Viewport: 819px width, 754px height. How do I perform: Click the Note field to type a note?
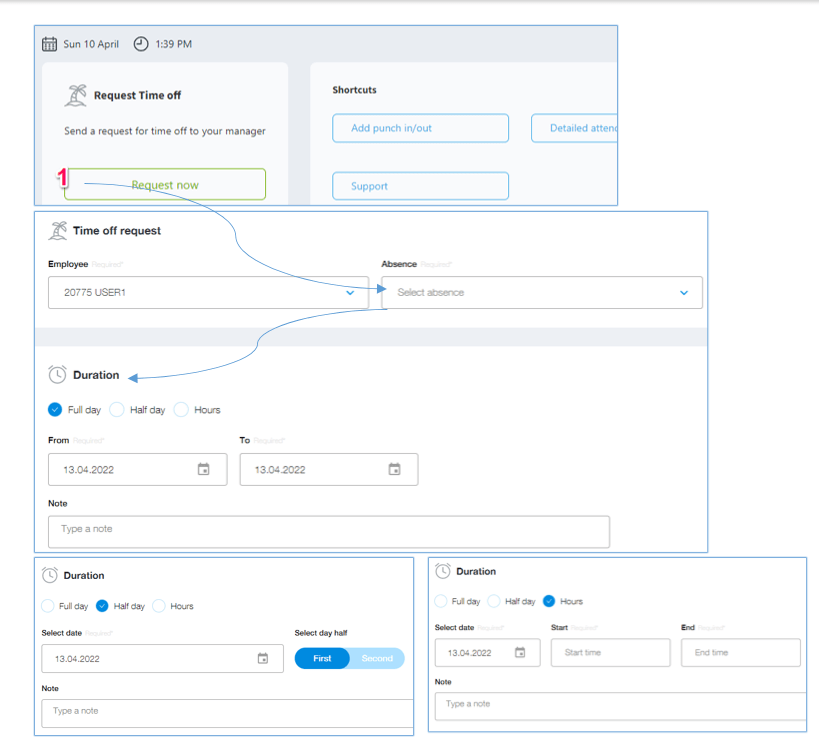[x=329, y=531]
